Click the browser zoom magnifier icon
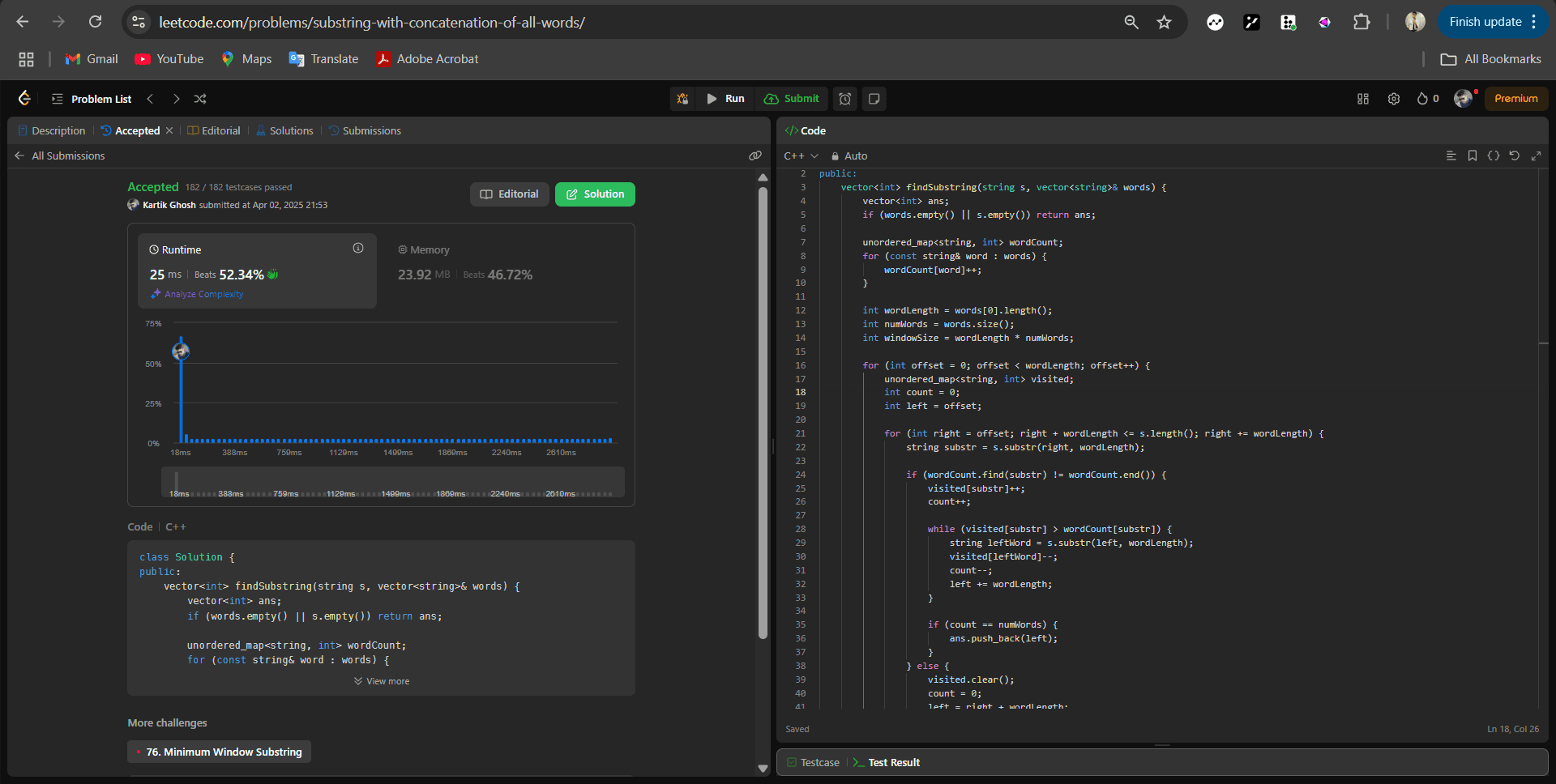The image size is (1556, 784). 1131,22
